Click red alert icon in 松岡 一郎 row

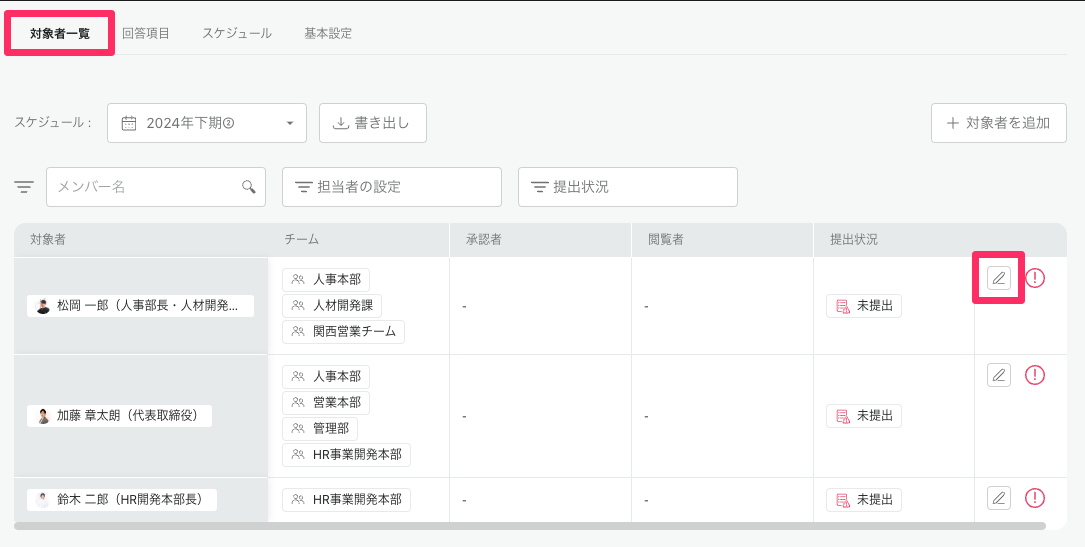click(1035, 278)
